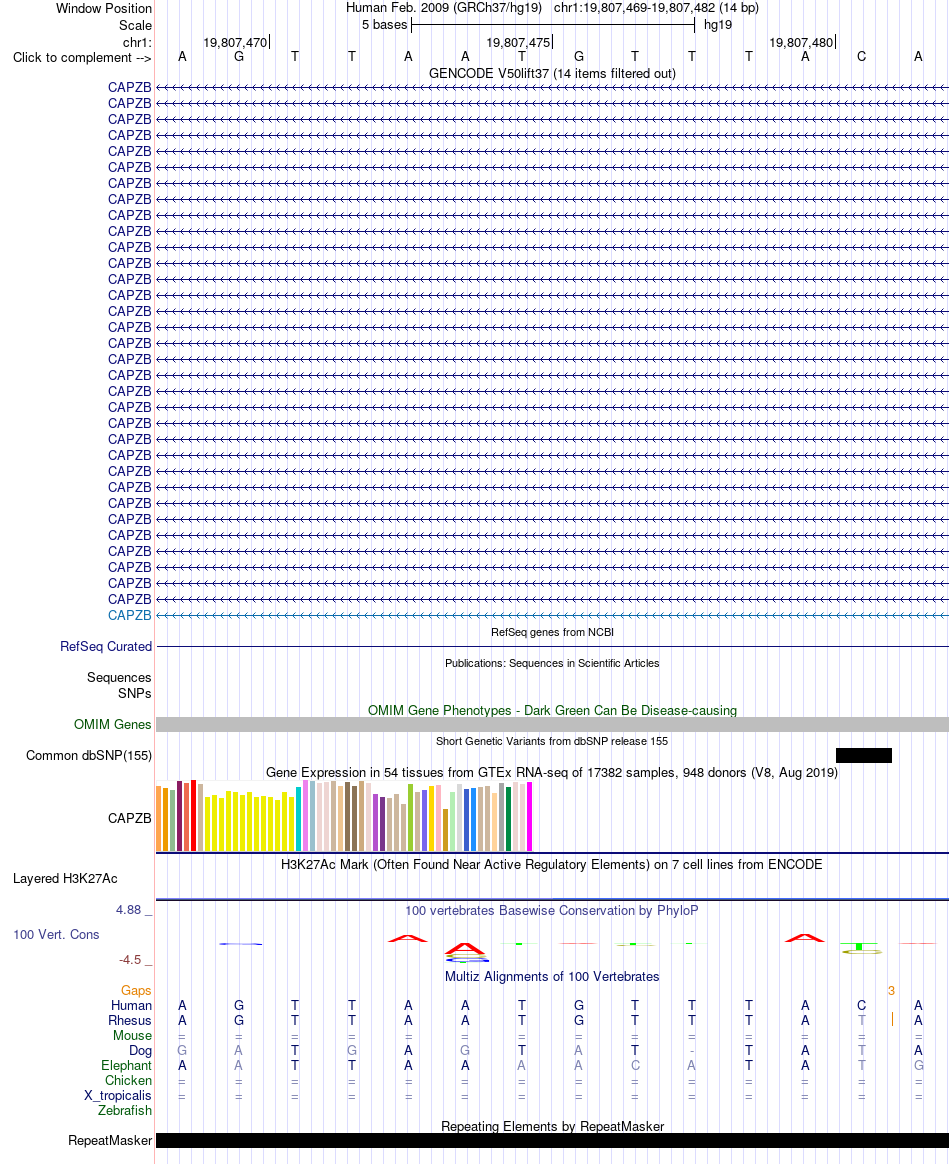The height and width of the screenshot is (1164, 950).
Task: Click the hg19 label beside the scale bar
Action: tap(718, 25)
